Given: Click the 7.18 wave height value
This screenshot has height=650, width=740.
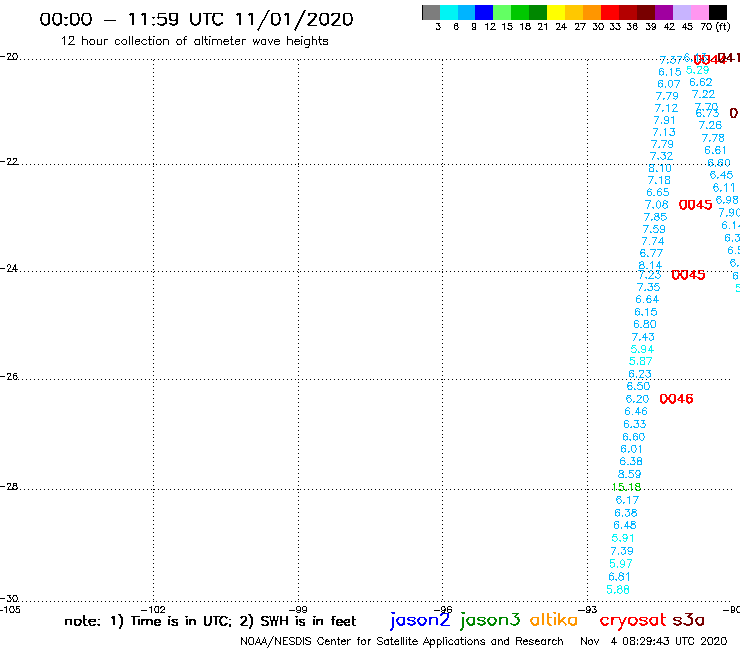Looking at the screenshot, I should point(659,180).
